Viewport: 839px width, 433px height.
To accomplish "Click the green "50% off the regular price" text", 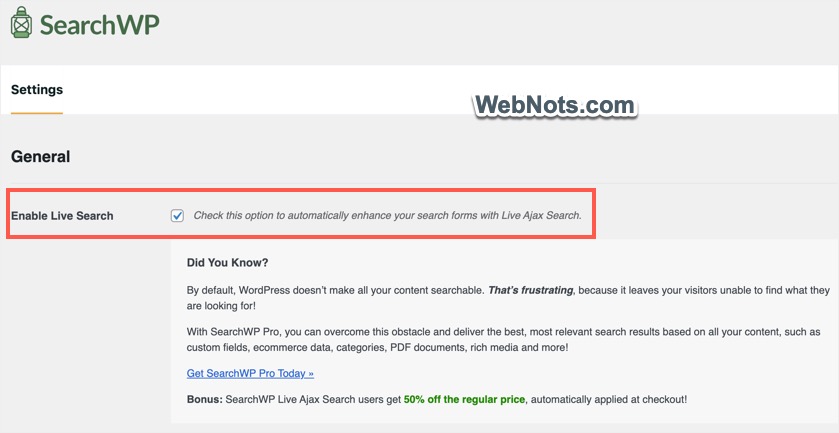I will click(x=464, y=399).
